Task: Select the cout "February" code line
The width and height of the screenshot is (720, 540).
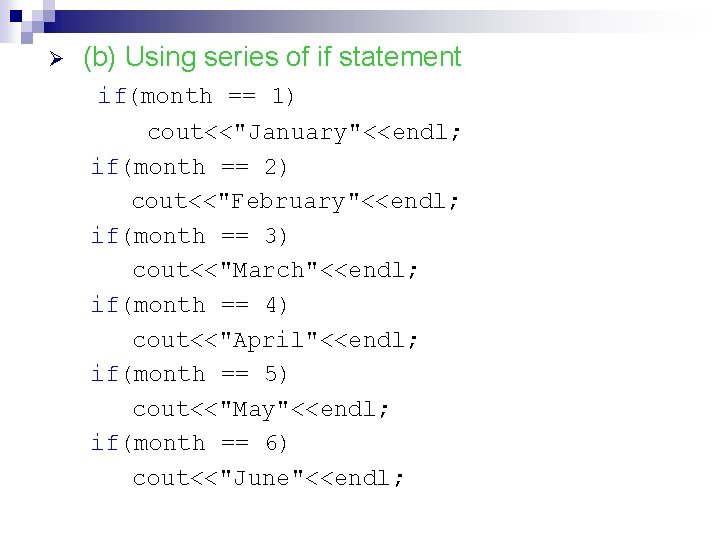Action: (x=296, y=201)
